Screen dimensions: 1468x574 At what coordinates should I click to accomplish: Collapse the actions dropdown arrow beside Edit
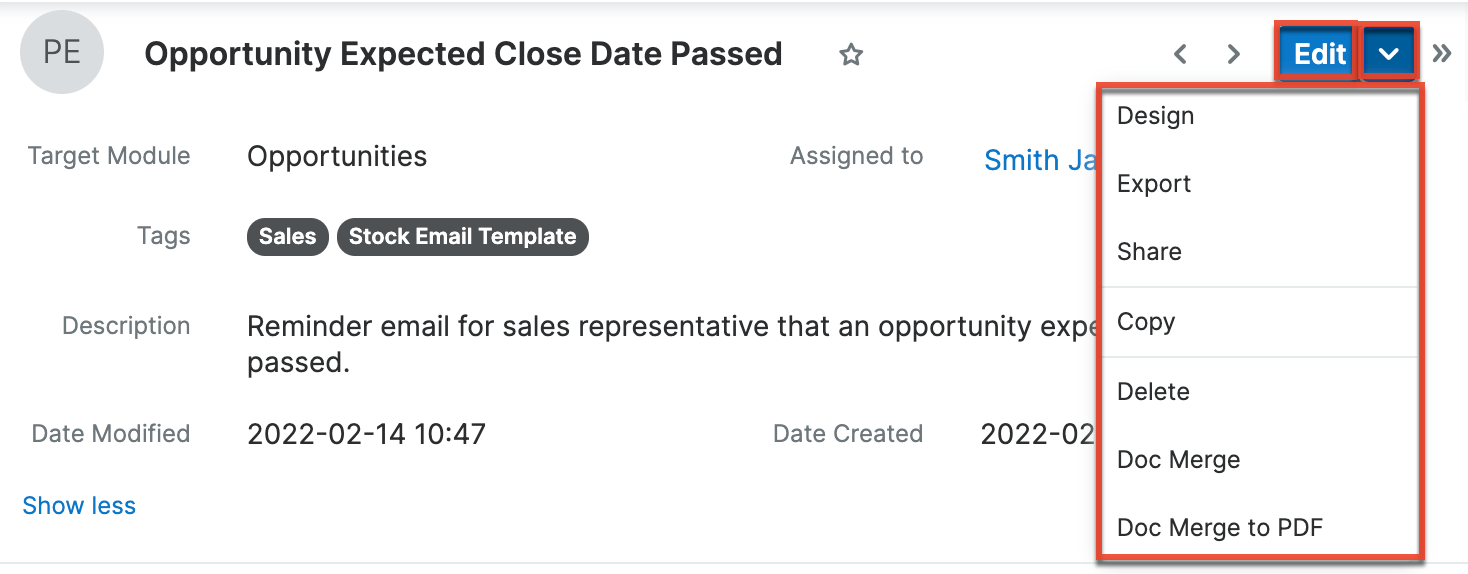click(1388, 54)
